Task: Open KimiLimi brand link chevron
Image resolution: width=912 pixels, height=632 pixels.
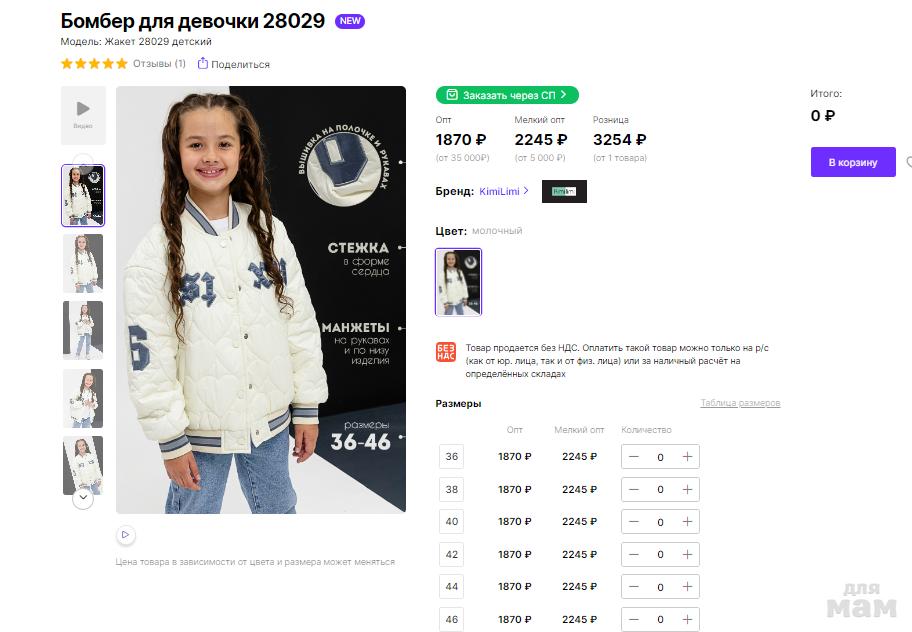Action: coord(526,191)
